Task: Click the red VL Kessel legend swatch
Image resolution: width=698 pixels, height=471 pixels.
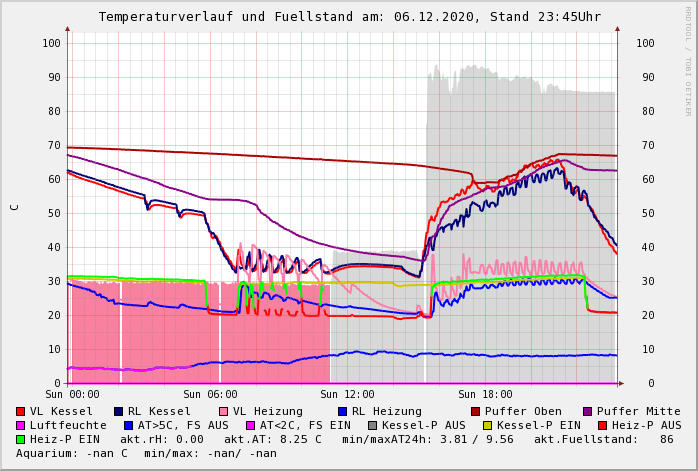Action: click(20, 411)
